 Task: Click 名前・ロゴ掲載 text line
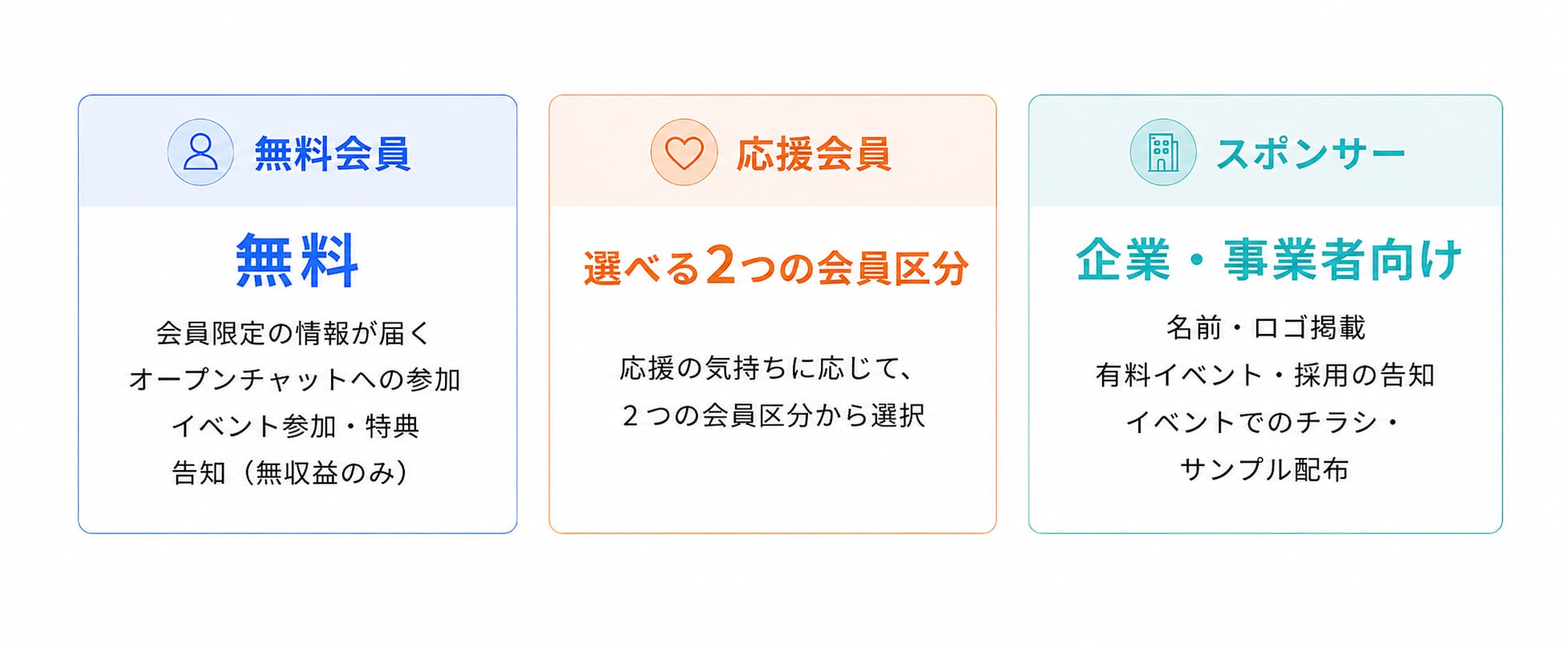(x=1266, y=327)
